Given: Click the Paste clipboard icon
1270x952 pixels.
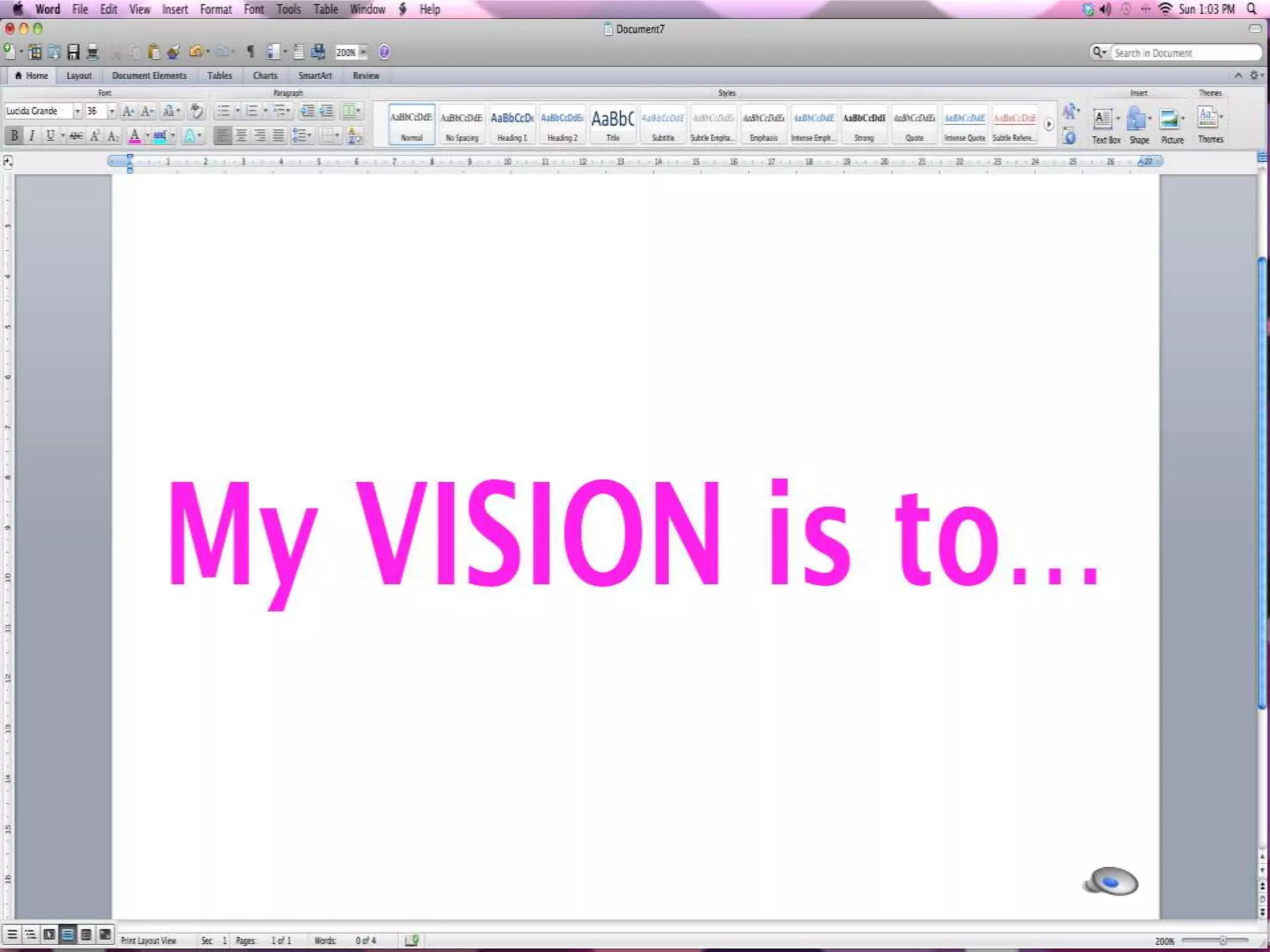Looking at the screenshot, I should [154, 52].
